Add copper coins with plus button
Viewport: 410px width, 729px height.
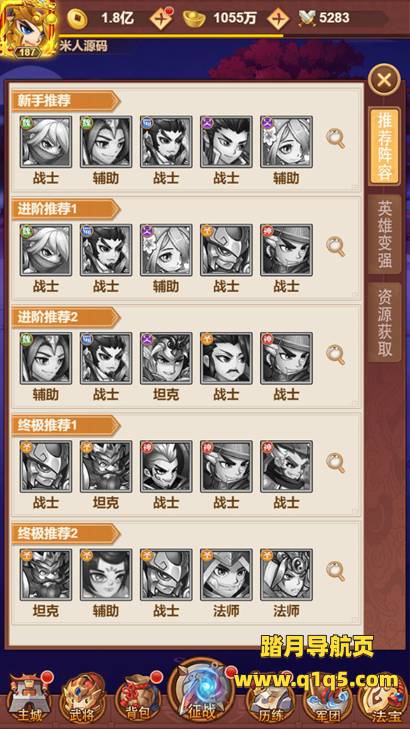pyautogui.click(x=161, y=18)
